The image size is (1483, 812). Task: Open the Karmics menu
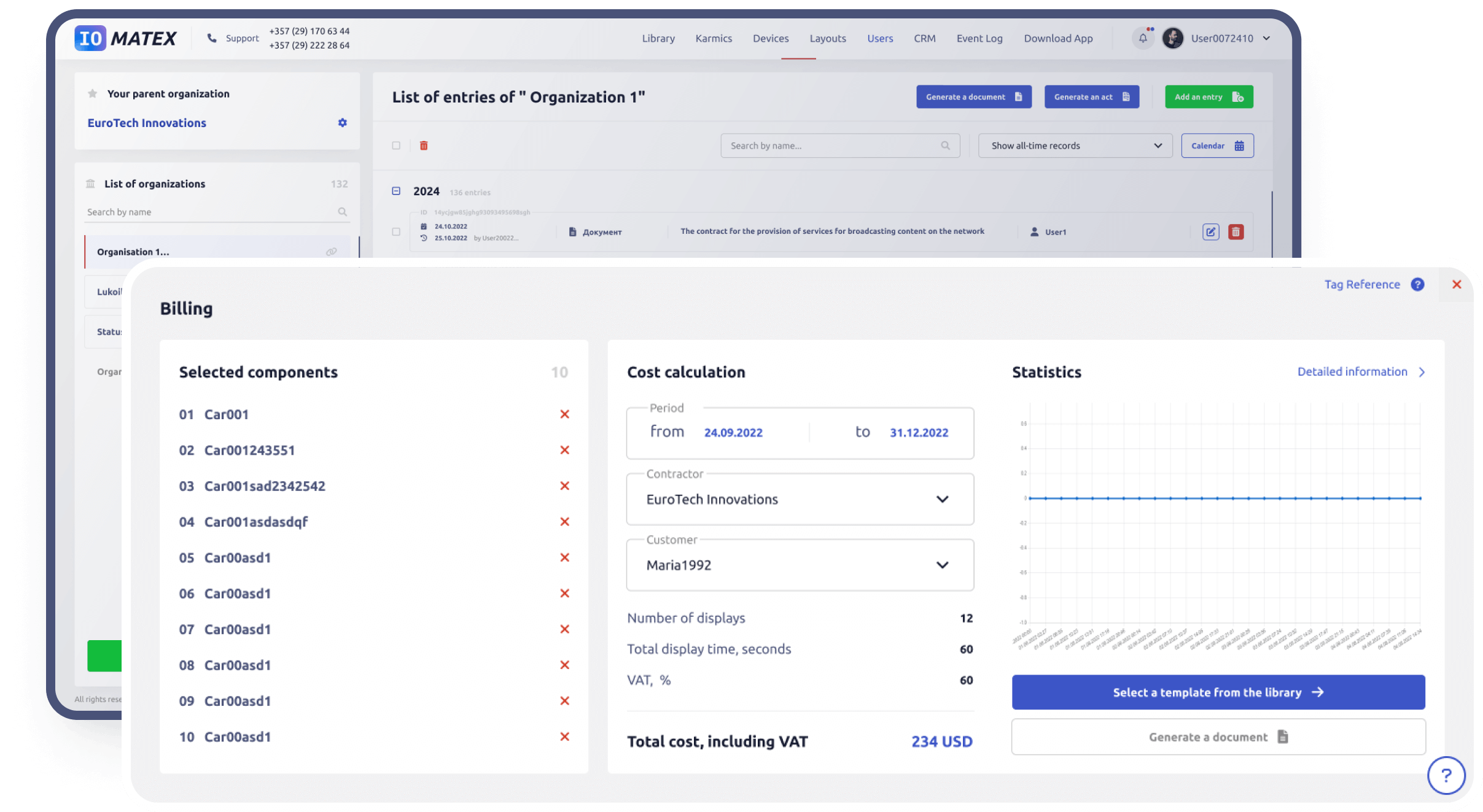click(714, 38)
